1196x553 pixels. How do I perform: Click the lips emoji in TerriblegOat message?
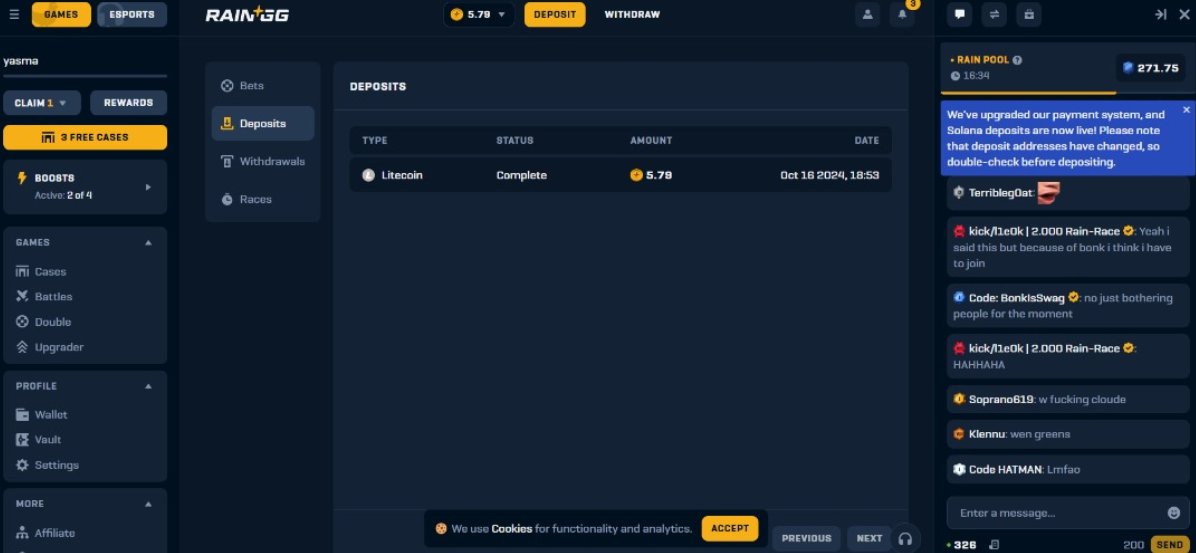1048,193
